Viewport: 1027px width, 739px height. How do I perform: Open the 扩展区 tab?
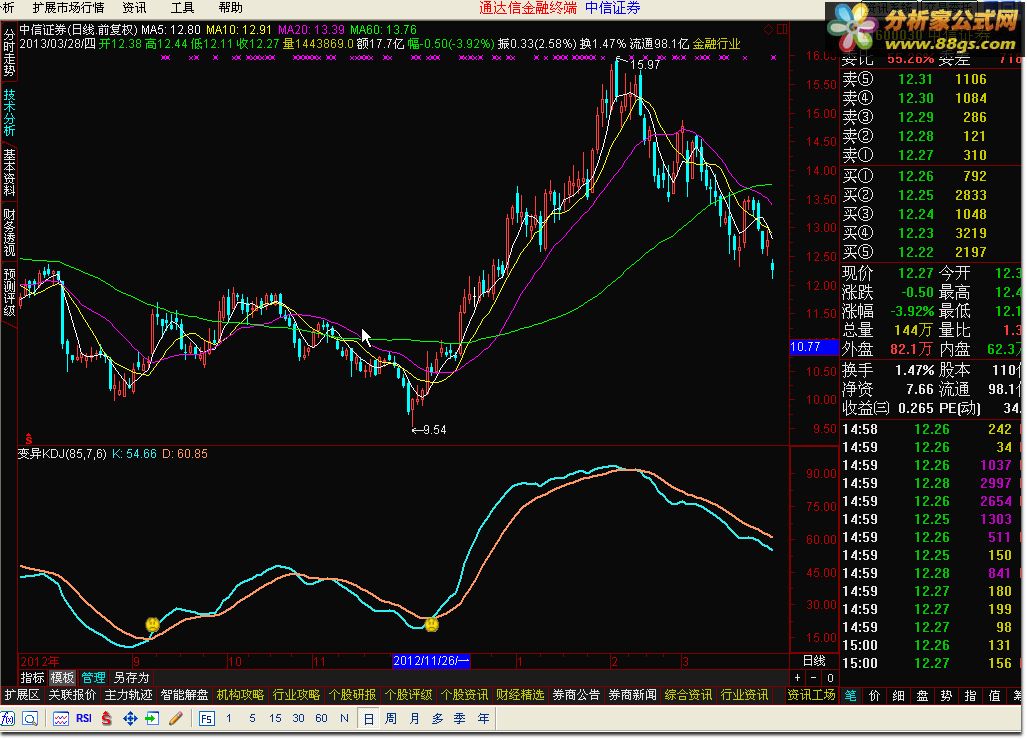[x=22, y=695]
